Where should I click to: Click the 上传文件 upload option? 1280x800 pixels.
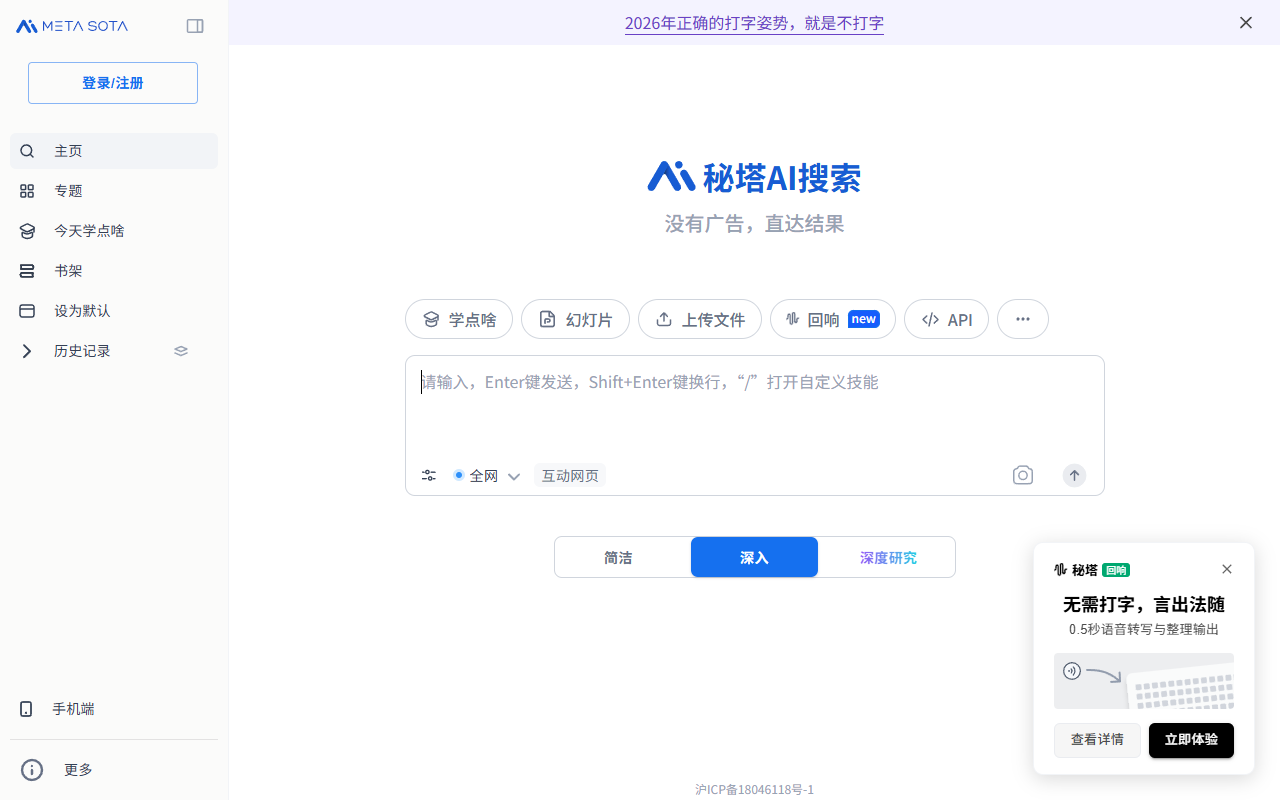699,319
